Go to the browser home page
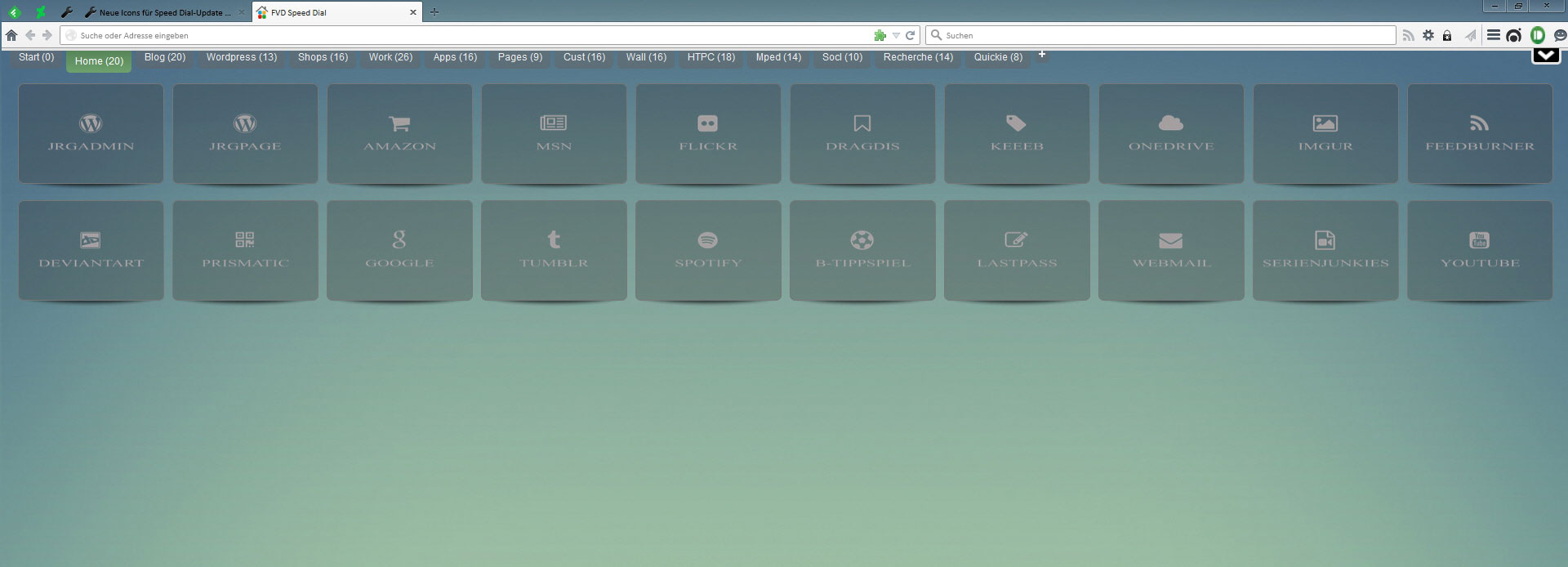The width and height of the screenshot is (1568, 567). tap(11, 35)
